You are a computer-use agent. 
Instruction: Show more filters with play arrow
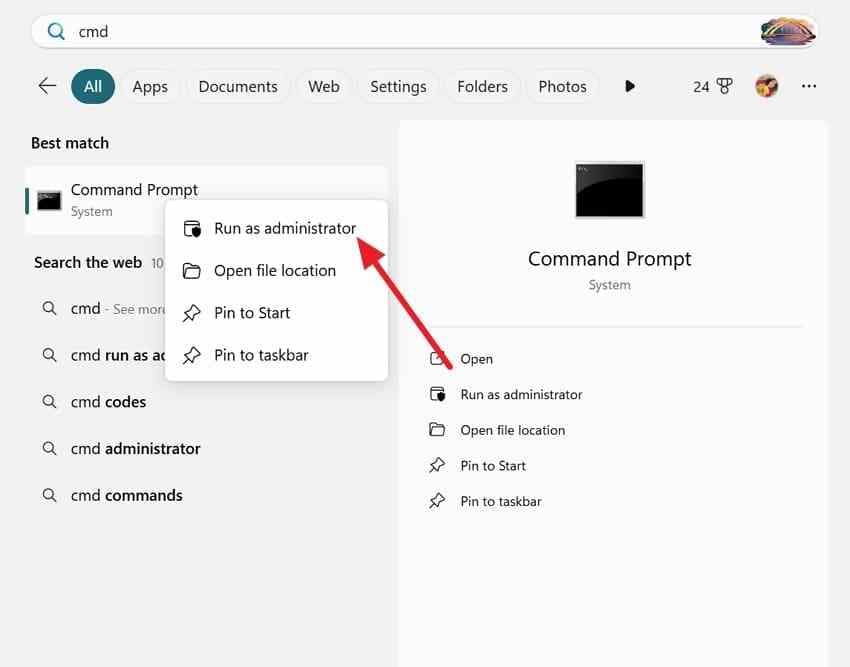[x=629, y=86]
